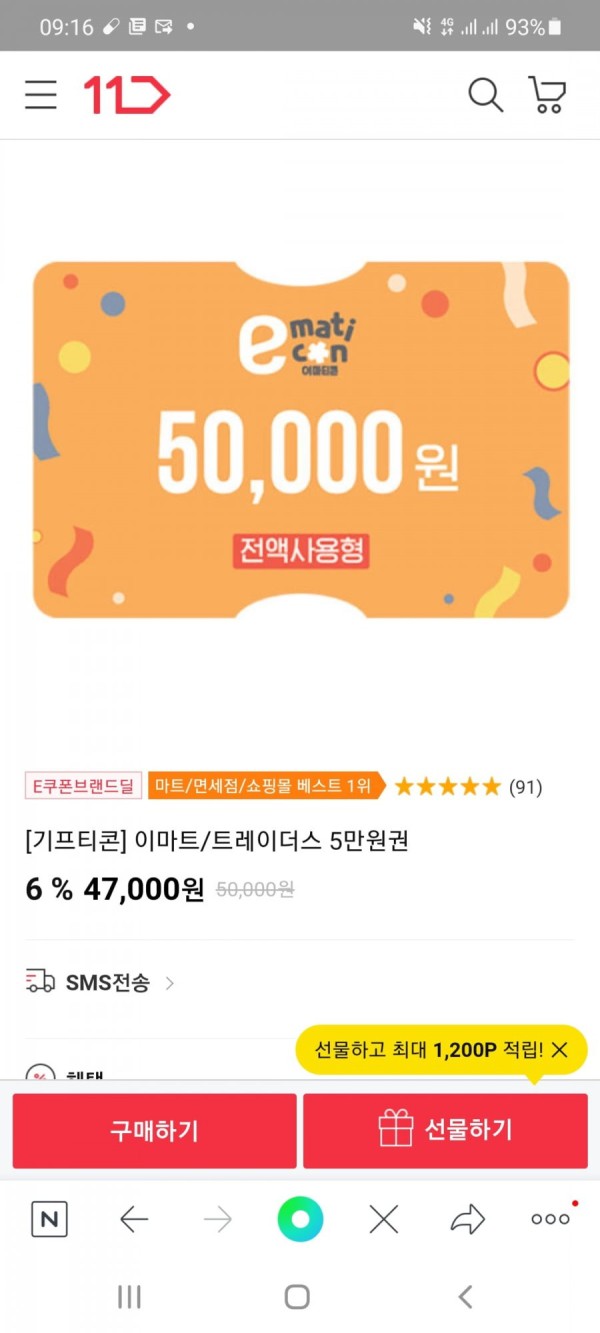This screenshot has width=600, height=1333.
Task: Open 마트/면세점/쇼핑몰 베스트 1위 ranking badge
Action: point(266,786)
